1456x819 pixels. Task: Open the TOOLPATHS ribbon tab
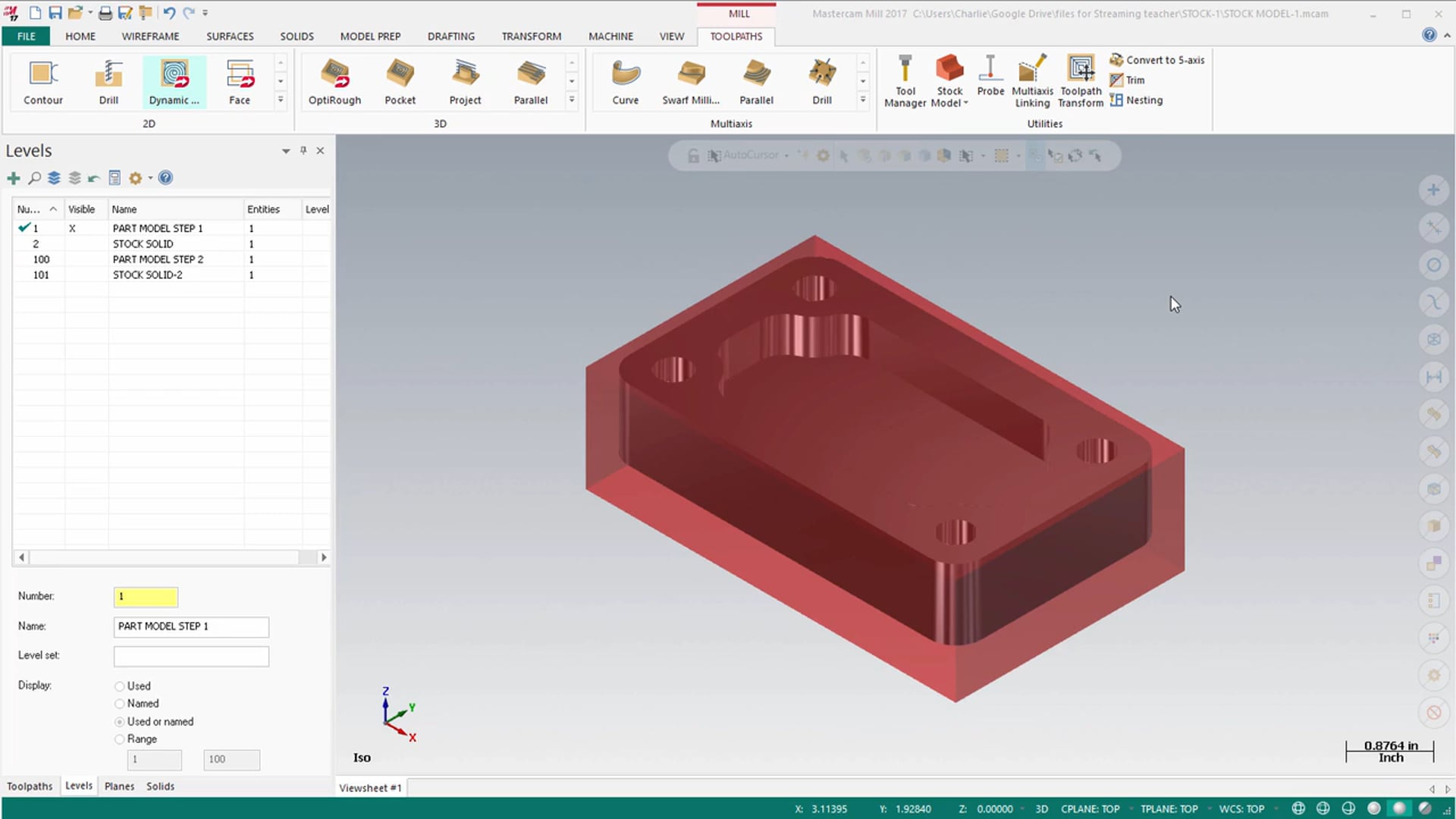(x=736, y=36)
